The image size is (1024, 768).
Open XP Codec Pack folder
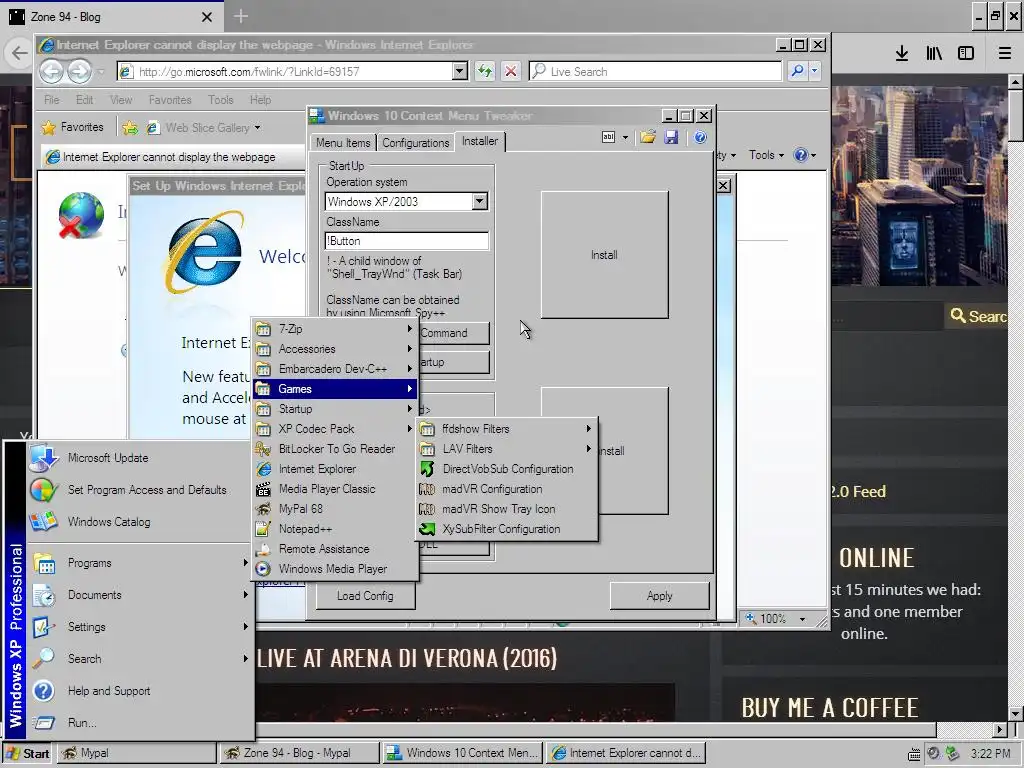(336, 428)
